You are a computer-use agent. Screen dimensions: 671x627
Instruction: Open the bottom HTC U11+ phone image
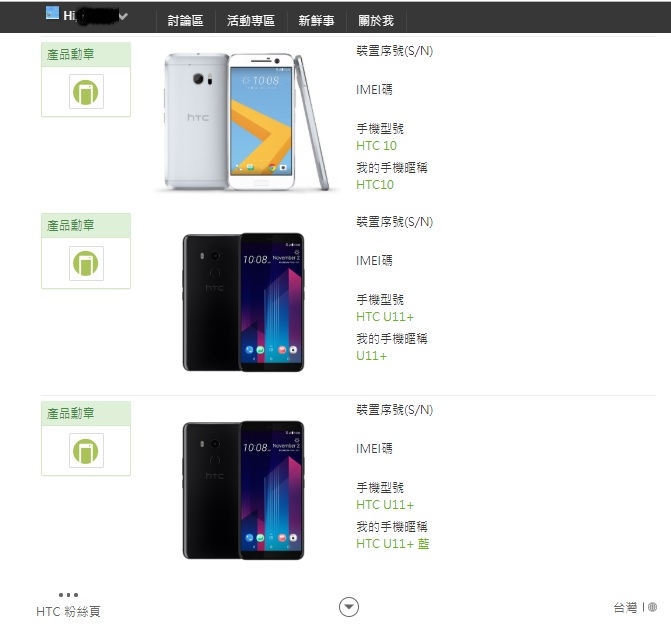click(x=243, y=490)
